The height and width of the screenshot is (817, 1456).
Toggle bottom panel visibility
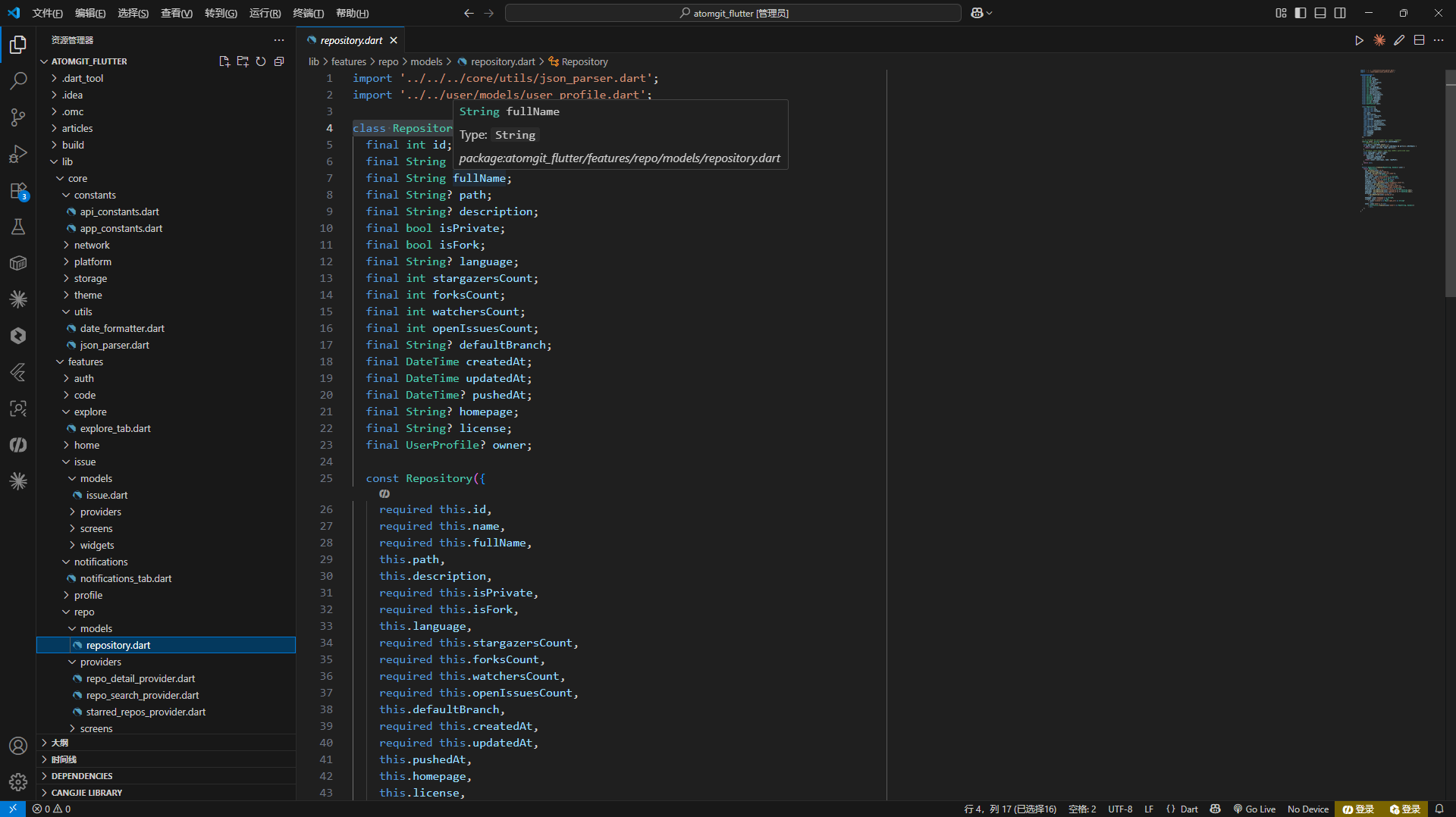(x=1320, y=13)
